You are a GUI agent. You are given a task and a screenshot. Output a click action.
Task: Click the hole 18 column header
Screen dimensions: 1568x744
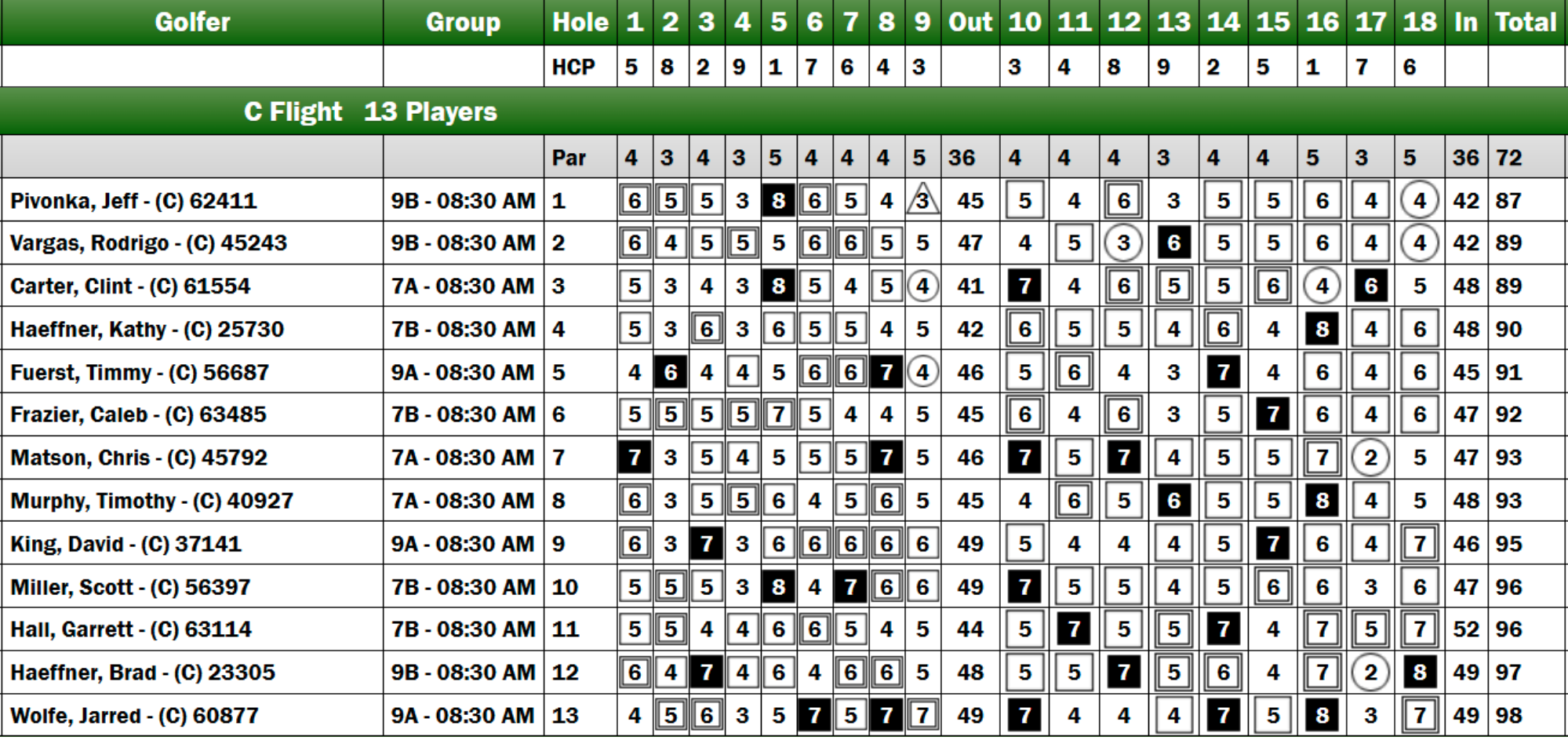(x=1420, y=22)
